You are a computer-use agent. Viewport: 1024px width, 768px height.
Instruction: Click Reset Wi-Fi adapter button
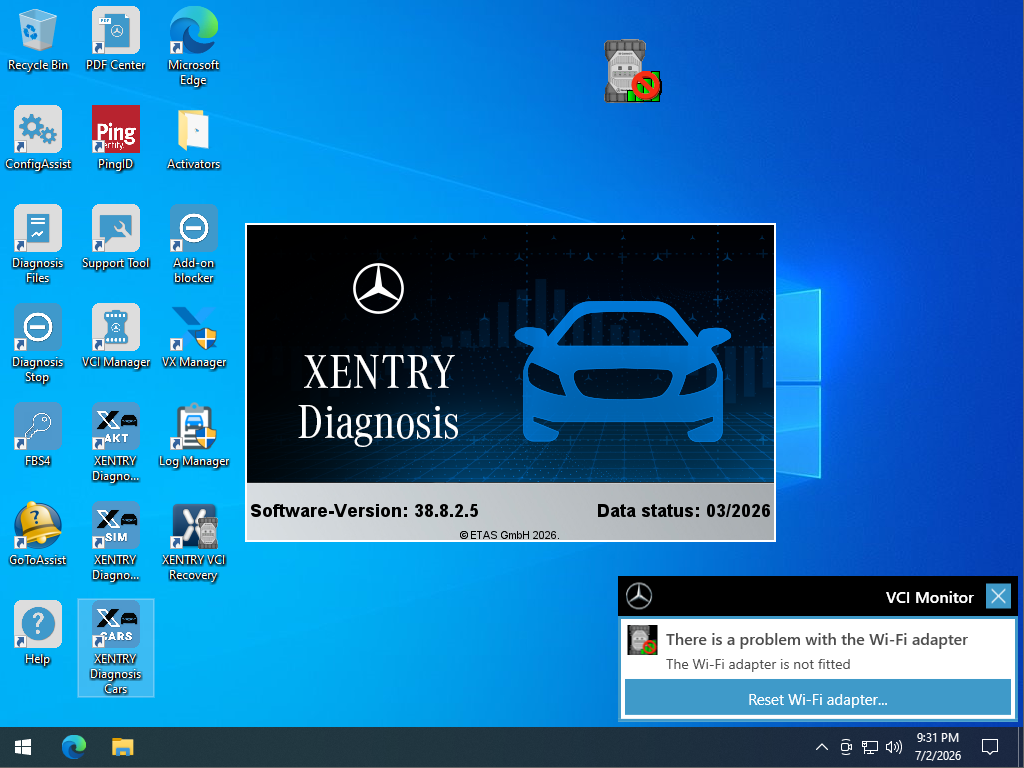[818, 699]
